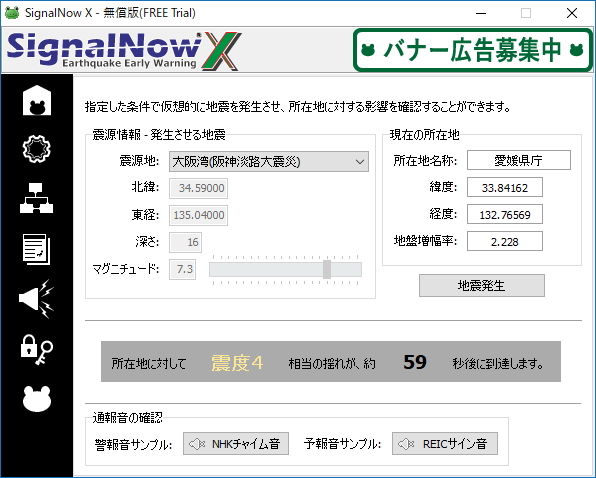The image size is (596, 478).
Task: Open the megaphone alert test icon
Action: (36, 299)
